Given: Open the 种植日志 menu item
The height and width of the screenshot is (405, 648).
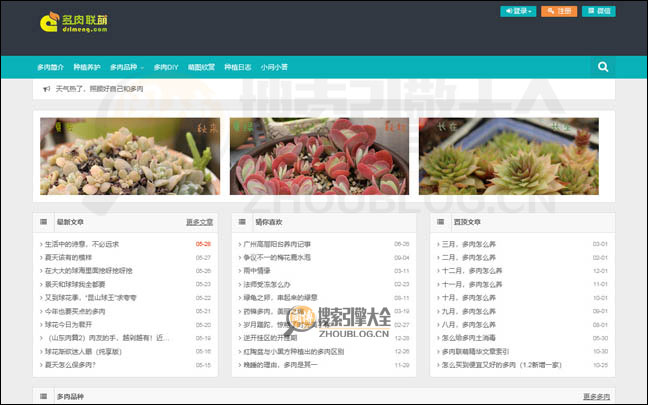Looking at the screenshot, I should coord(238,67).
